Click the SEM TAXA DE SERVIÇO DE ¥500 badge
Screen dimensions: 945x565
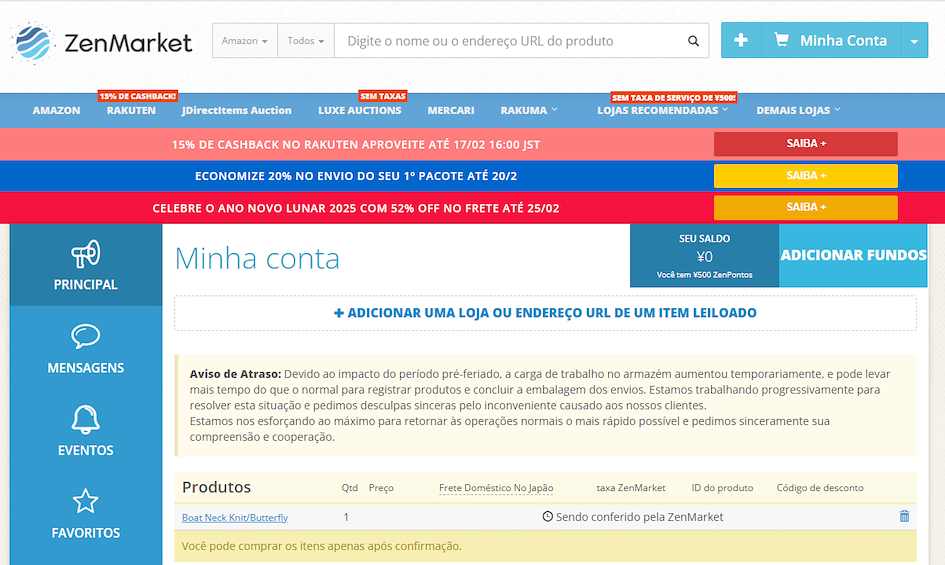(x=674, y=97)
